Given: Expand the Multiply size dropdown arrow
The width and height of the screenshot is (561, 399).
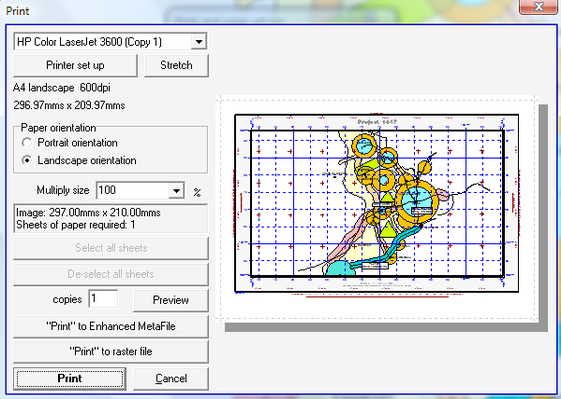Looking at the screenshot, I should [x=176, y=190].
